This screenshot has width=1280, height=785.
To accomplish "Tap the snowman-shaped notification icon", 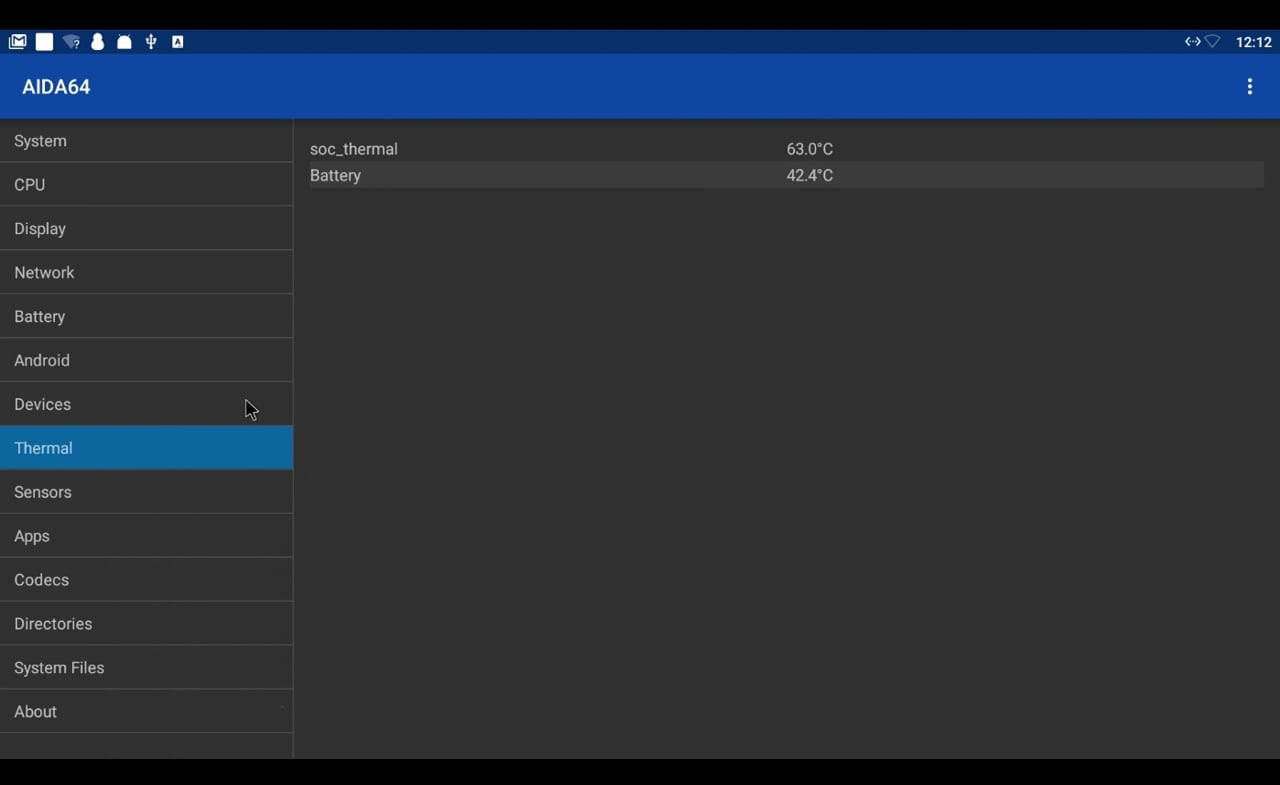I will tap(98, 42).
